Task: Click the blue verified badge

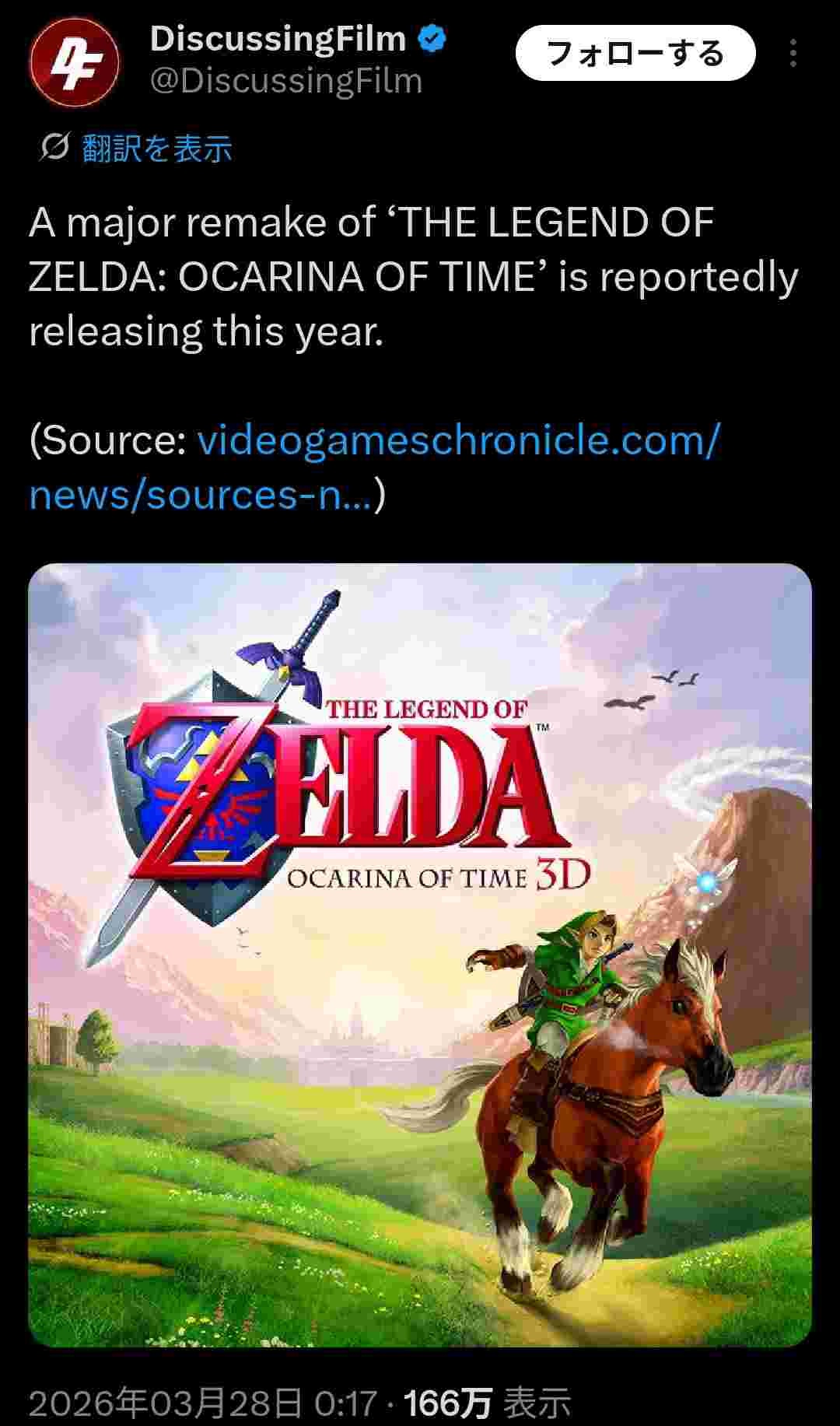Action: (x=432, y=39)
